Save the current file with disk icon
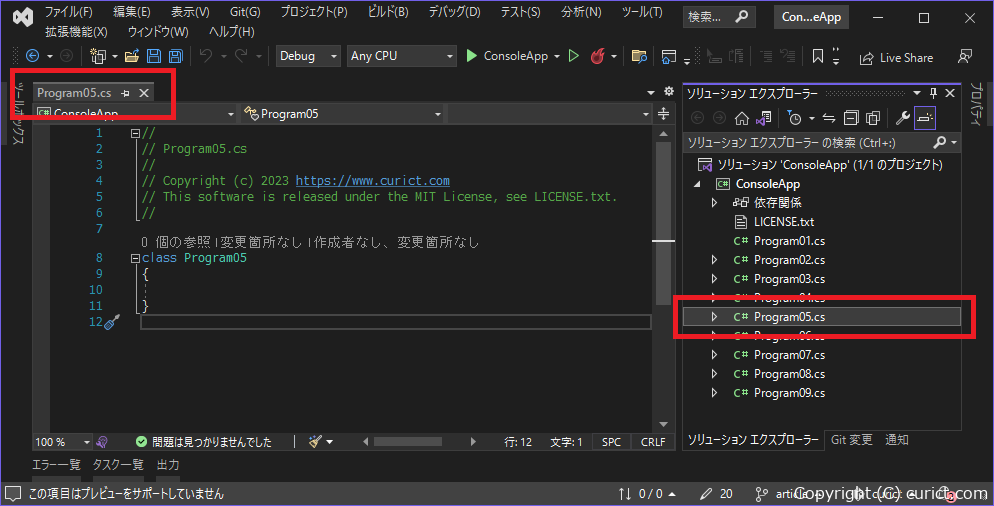The height and width of the screenshot is (506, 994). point(153,56)
